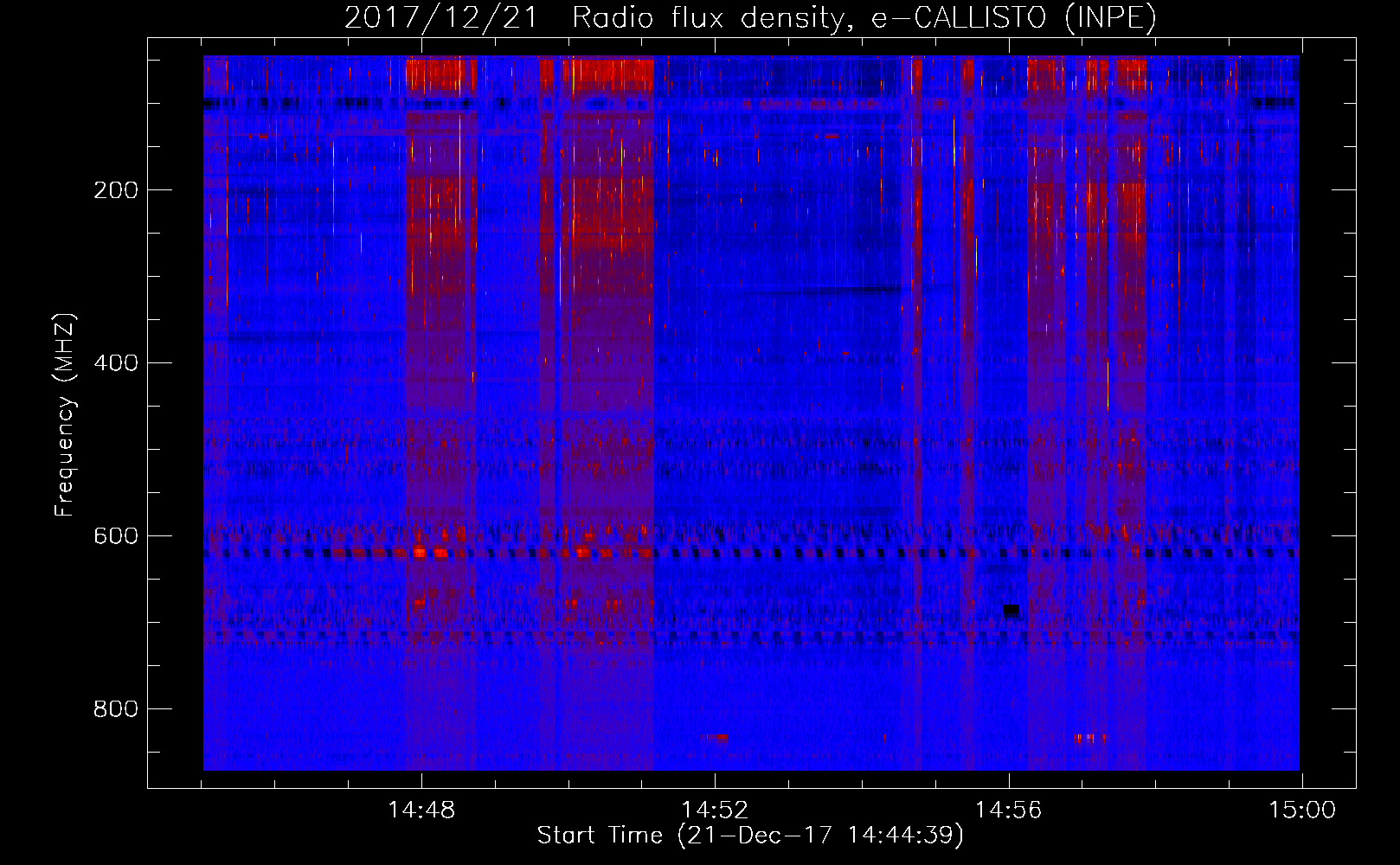
Task: Click the 'Start Time (21-Dec-17 14:44:39)' label
Action: (750, 836)
